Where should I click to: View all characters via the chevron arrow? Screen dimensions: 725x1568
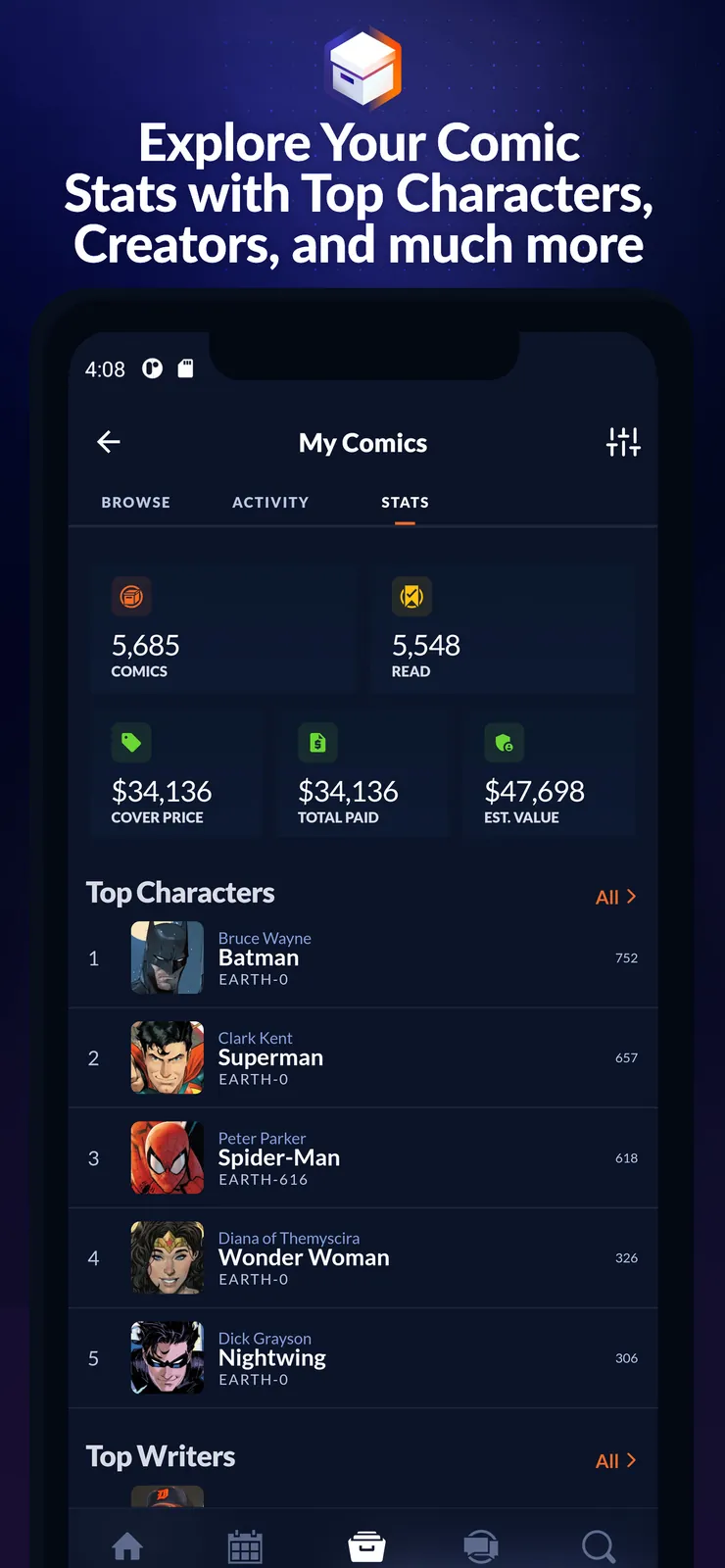[634, 896]
